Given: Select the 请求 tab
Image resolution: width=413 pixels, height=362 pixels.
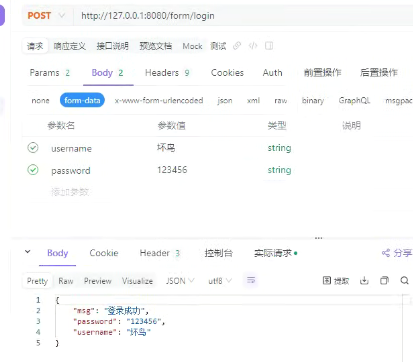Looking at the screenshot, I should coord(35,46).
